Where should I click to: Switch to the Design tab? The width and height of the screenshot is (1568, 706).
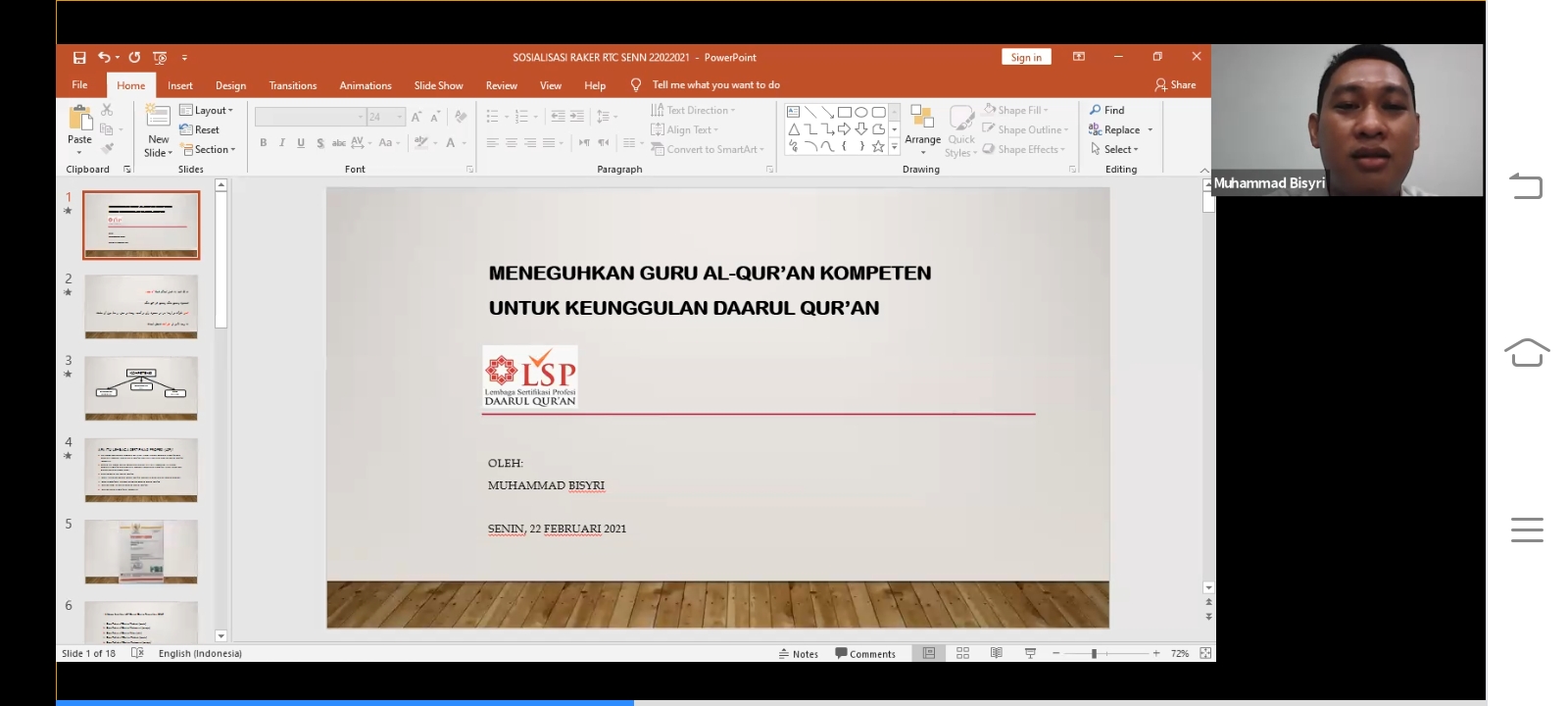[230, 85]
